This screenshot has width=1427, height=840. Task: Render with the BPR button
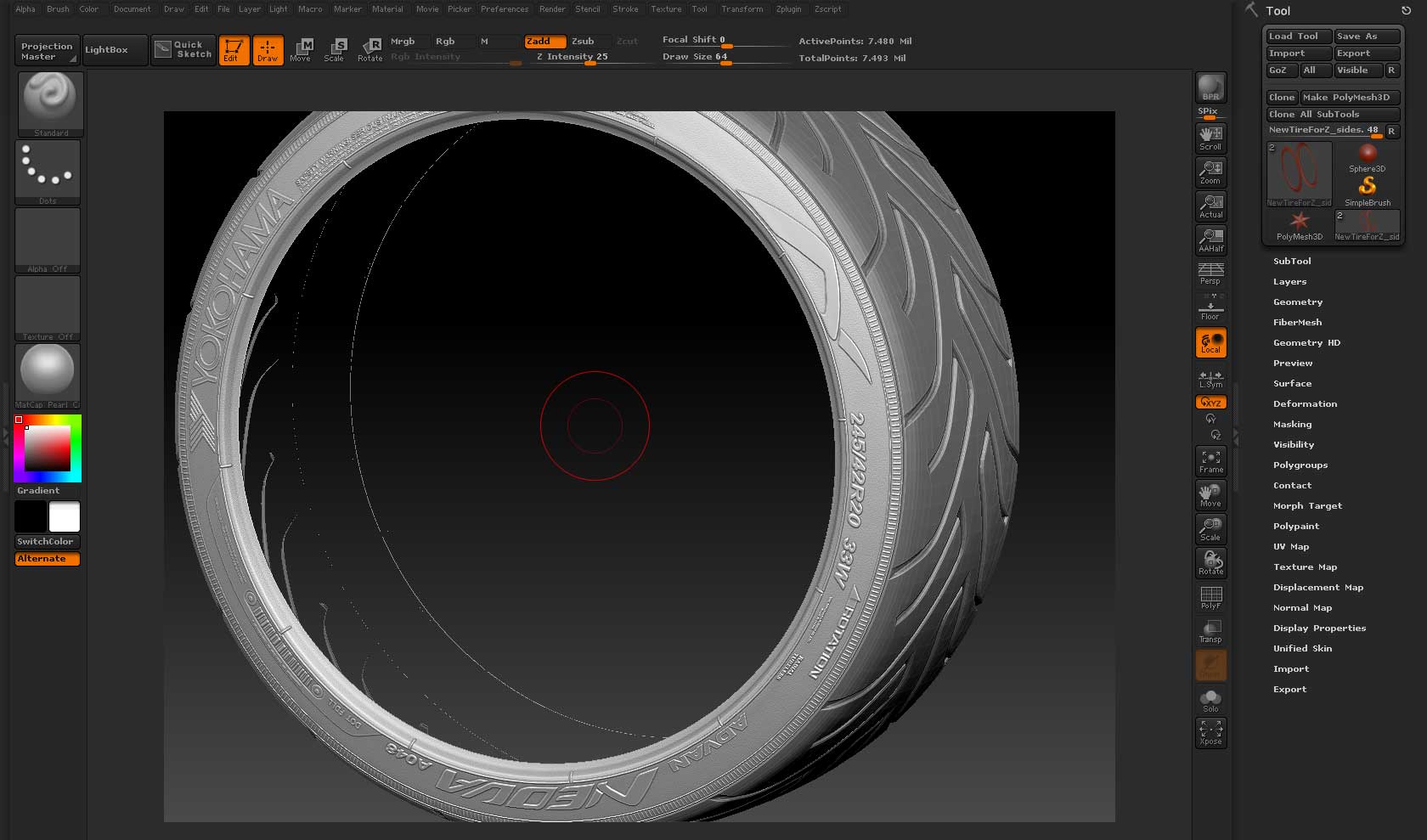point(1210,87)
